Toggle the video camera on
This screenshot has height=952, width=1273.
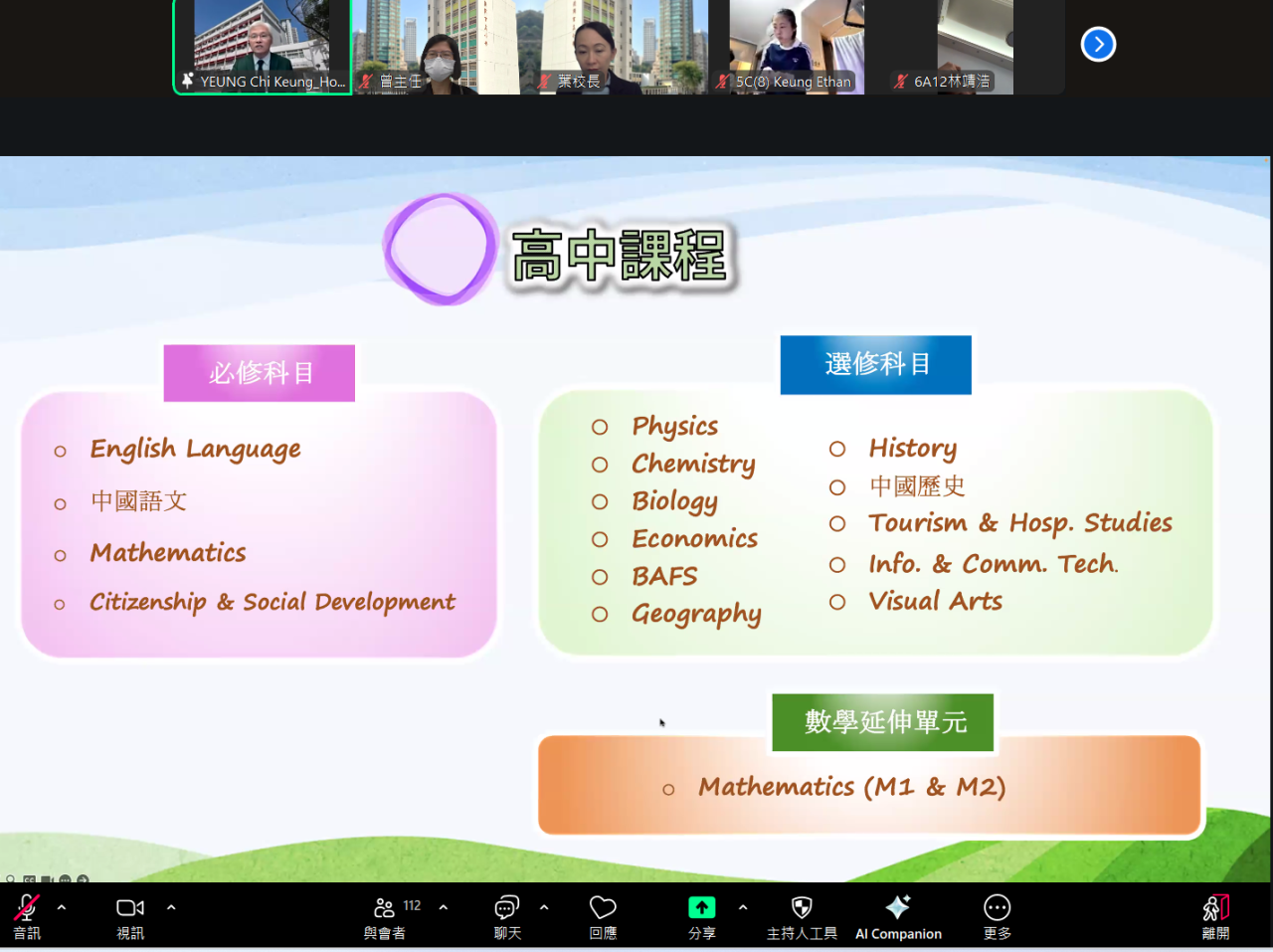(x=130, y=908)
